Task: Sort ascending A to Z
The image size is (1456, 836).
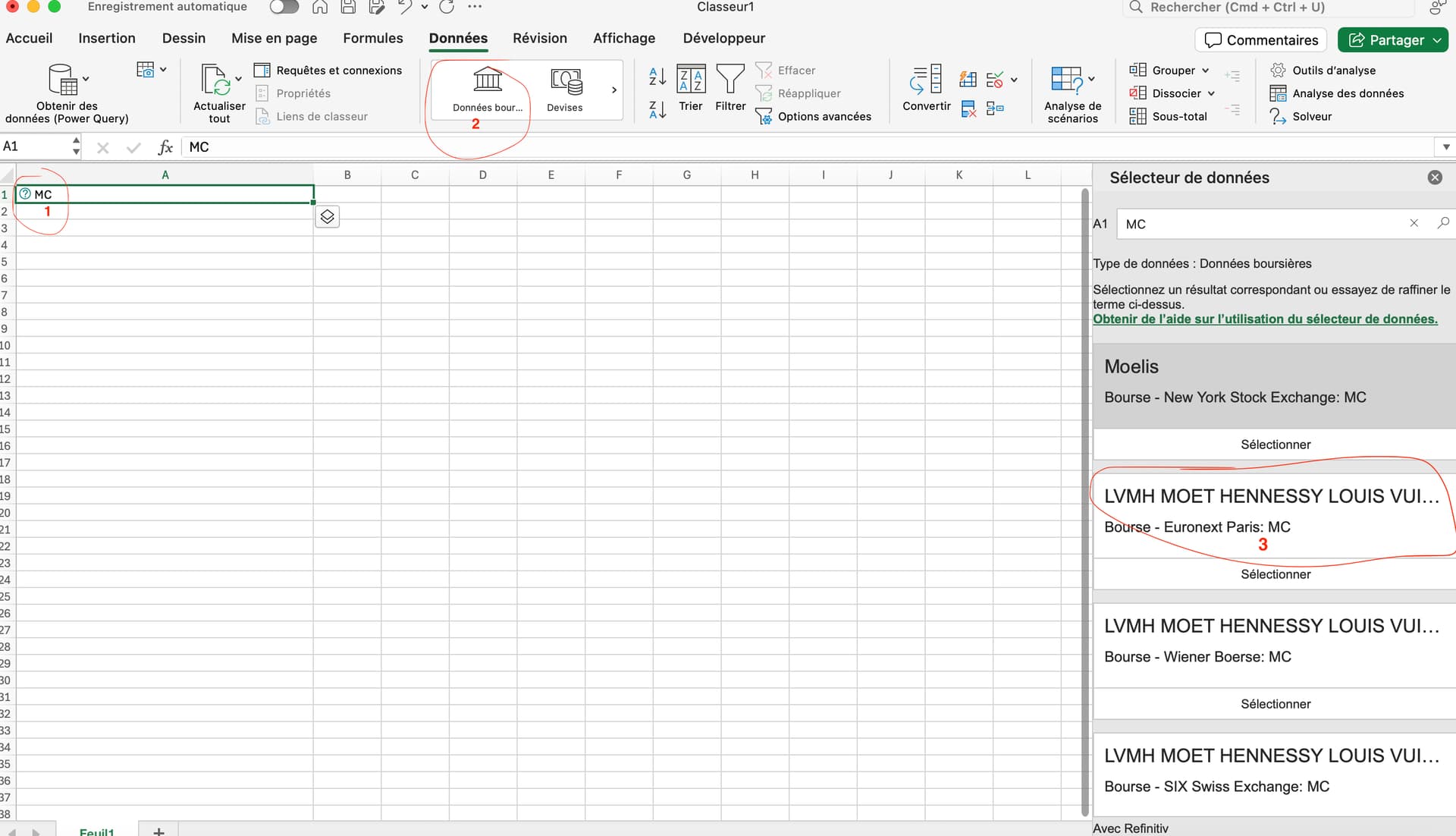Action: (657, 77)
